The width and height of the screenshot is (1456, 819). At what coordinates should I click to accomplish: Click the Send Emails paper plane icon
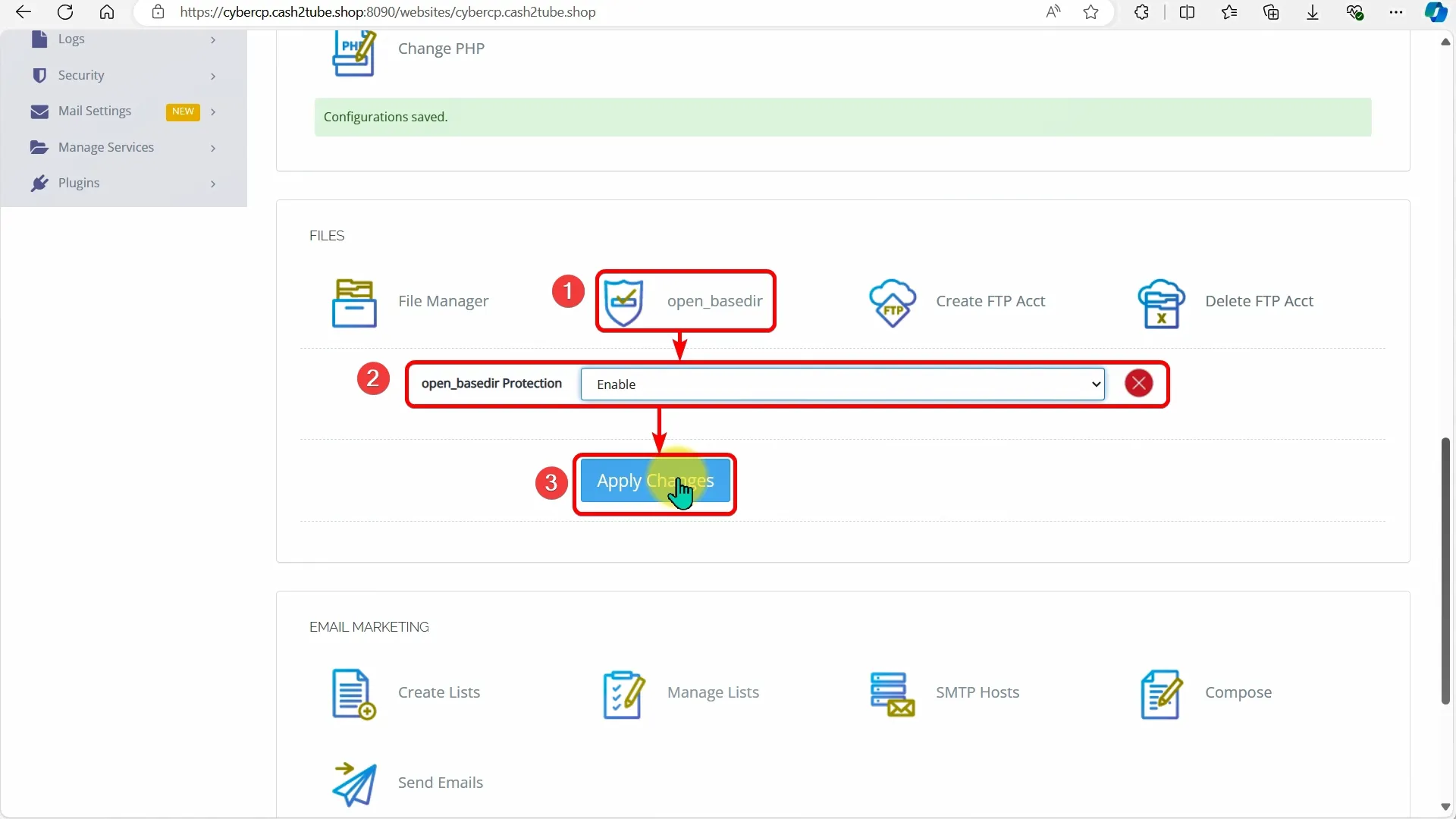coord(354,783)
